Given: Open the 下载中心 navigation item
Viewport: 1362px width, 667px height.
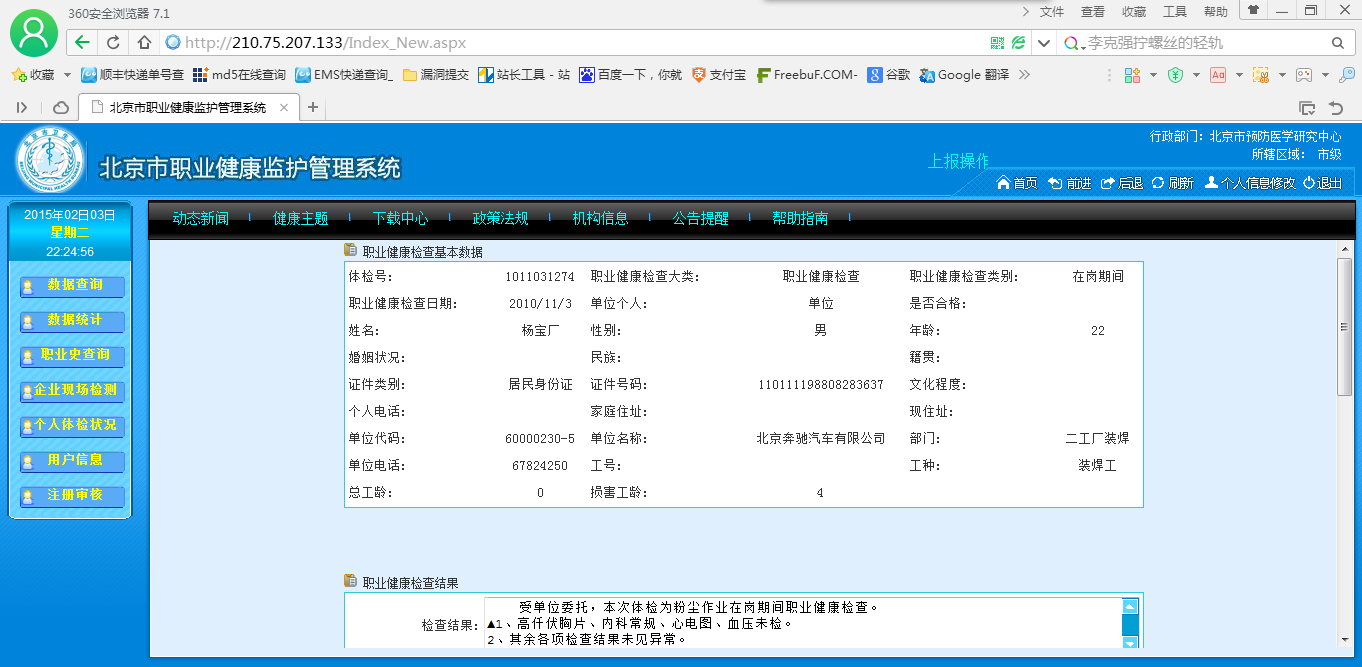Looking at the screenshot, I should click(x=400, y=218).
